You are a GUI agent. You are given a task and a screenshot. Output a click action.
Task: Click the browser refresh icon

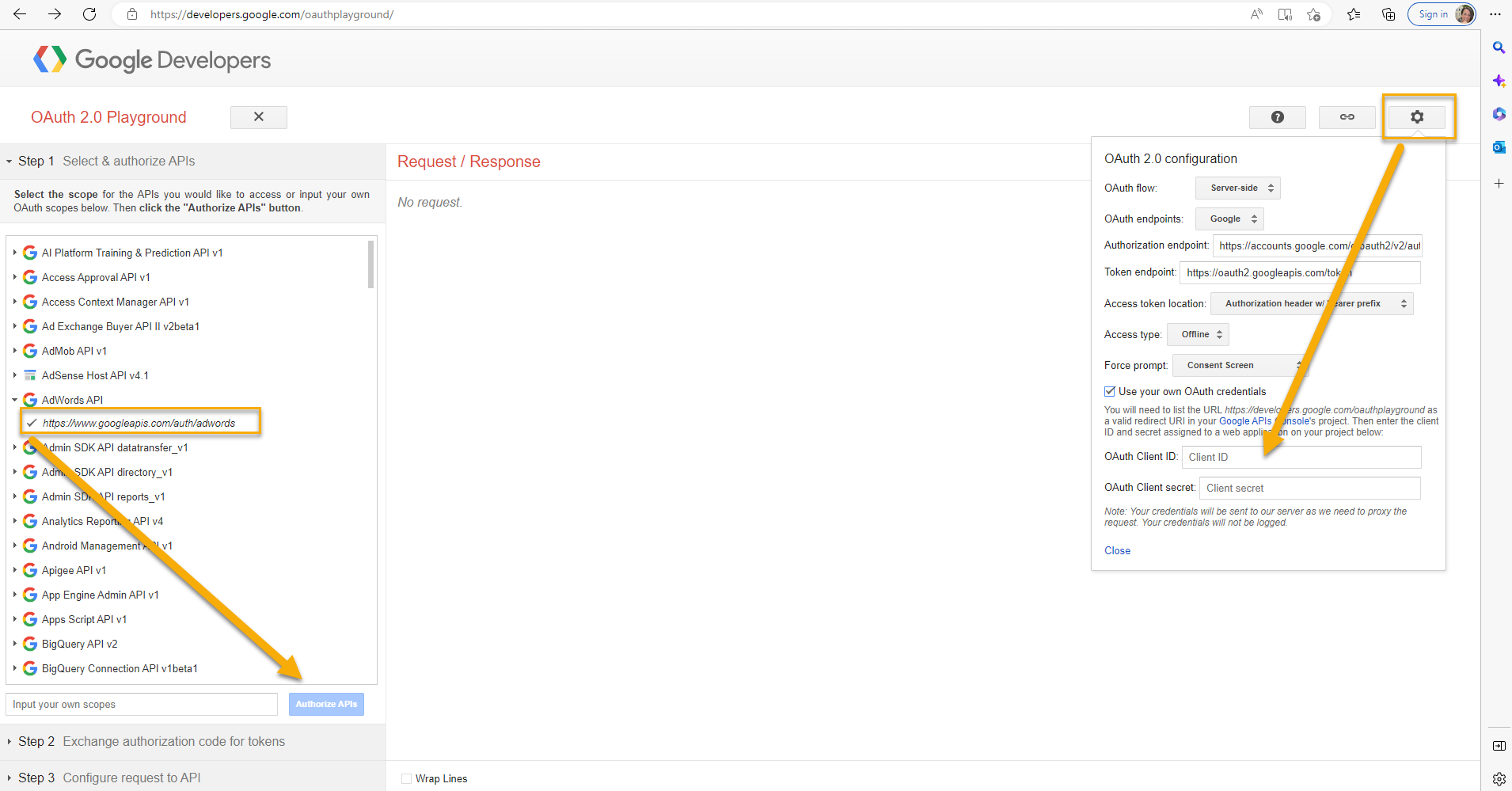pos(89,14)
